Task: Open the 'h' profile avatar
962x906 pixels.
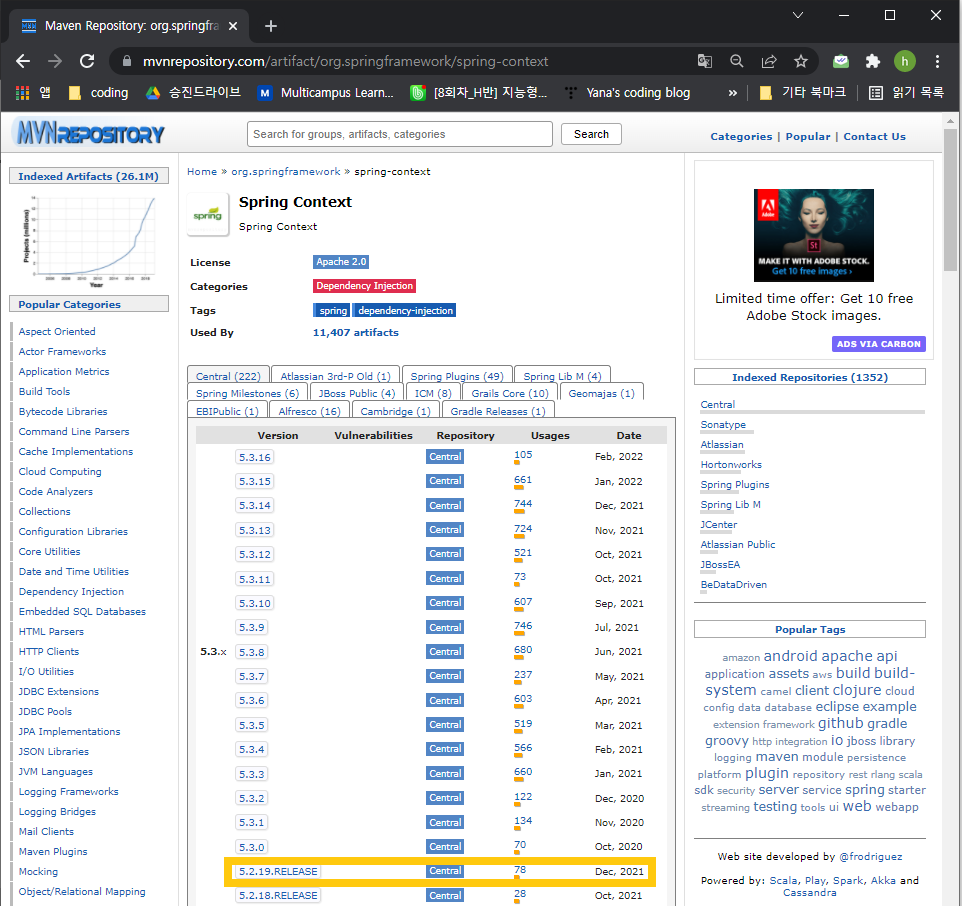Action: point(904,61)
